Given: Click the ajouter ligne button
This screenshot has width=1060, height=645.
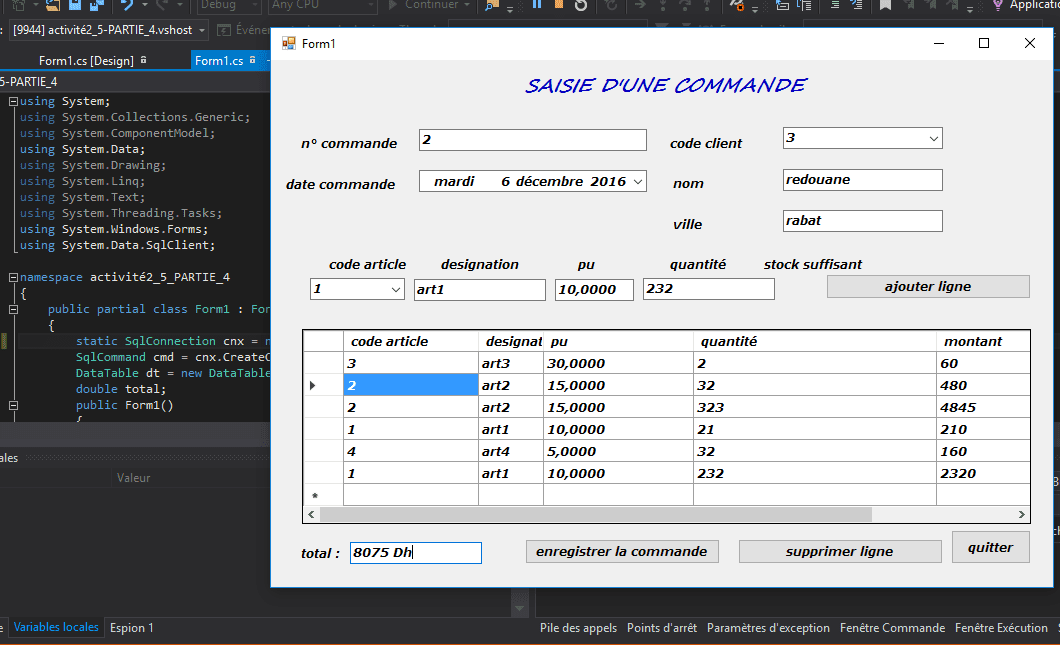Looking at the screenshot, I should [927, 287].
